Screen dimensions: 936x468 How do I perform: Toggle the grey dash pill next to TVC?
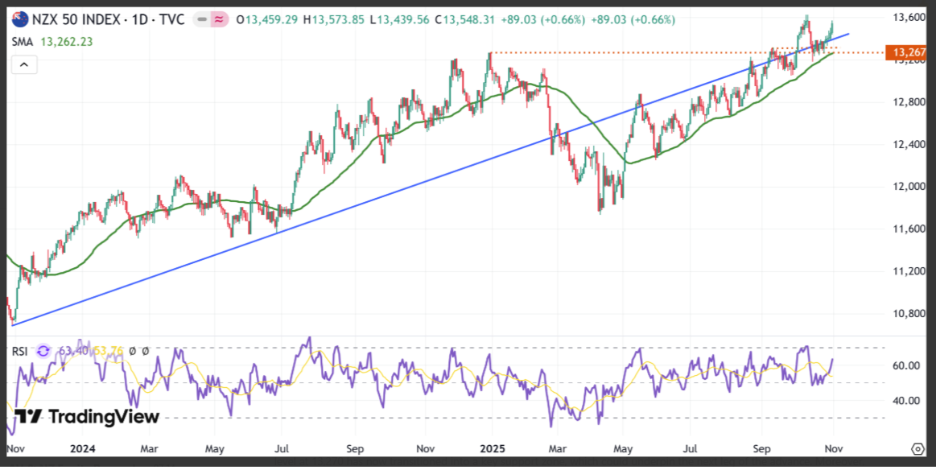(x=203, y=20)
